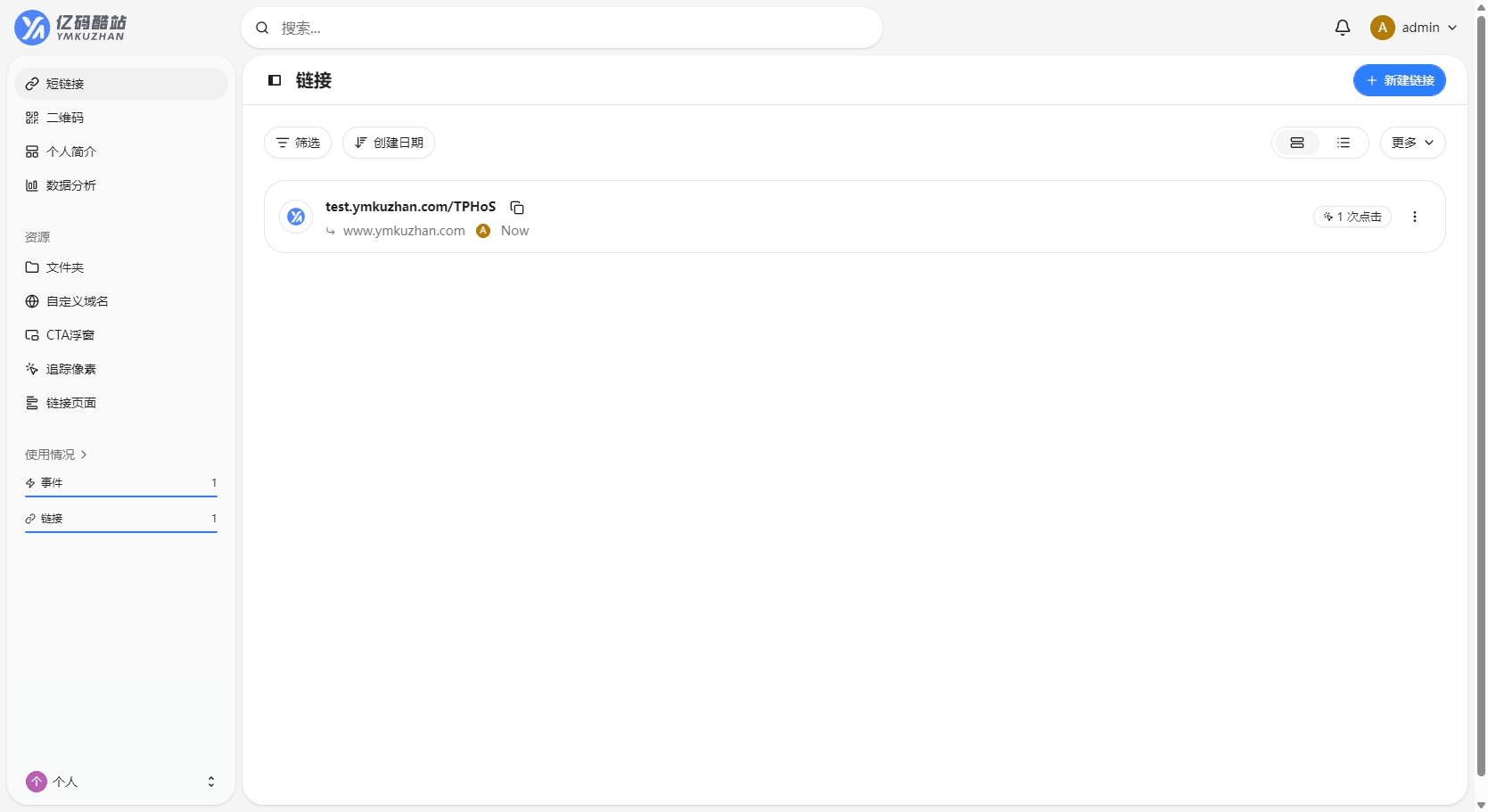
Task: Toggle the sidebar panel icon beside 链接
Action: (x=275, y=80)
